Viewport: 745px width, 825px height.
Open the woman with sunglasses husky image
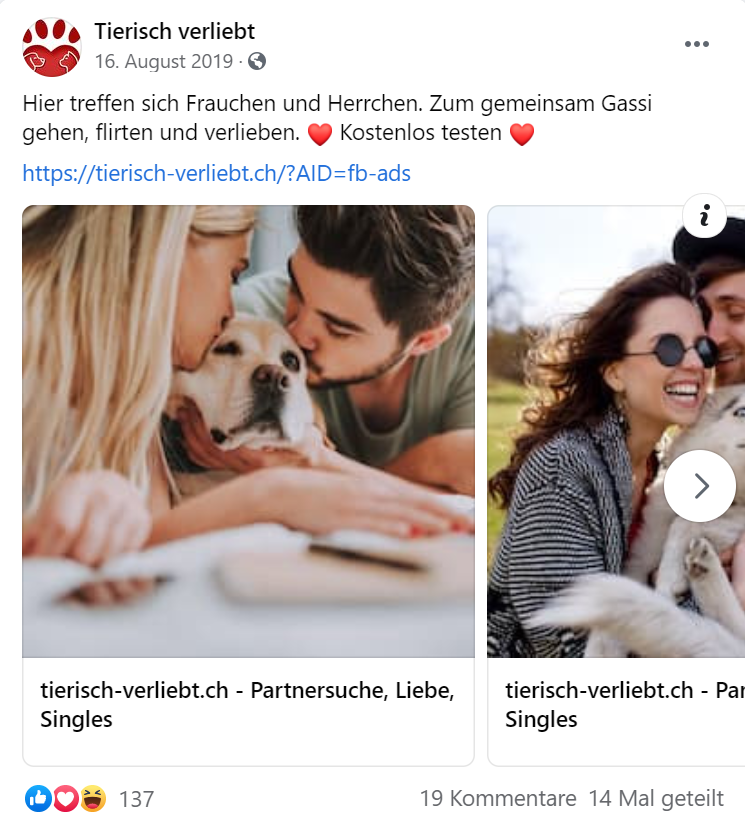pyautogui.click(x=616, y=431)
